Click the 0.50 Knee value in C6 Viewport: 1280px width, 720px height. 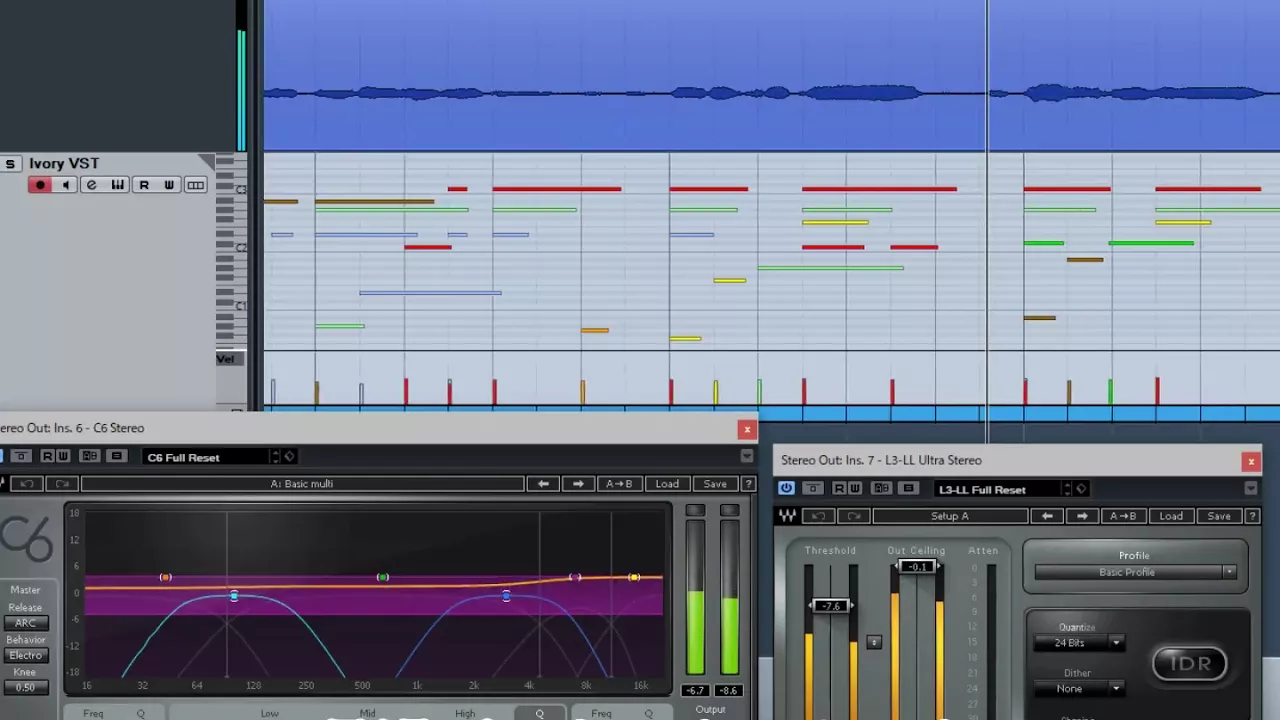[25, 687]
